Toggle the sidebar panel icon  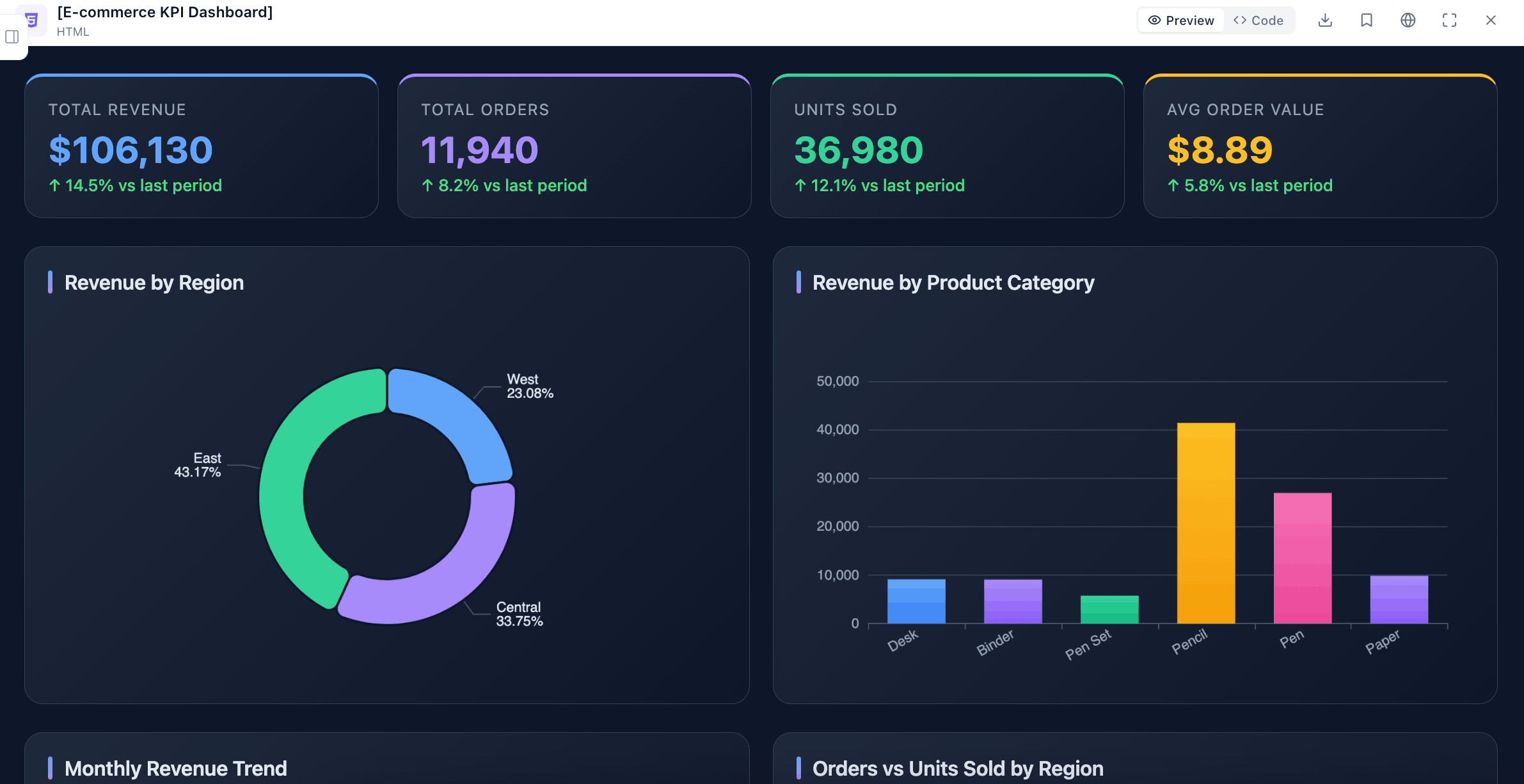pos(12,37)
